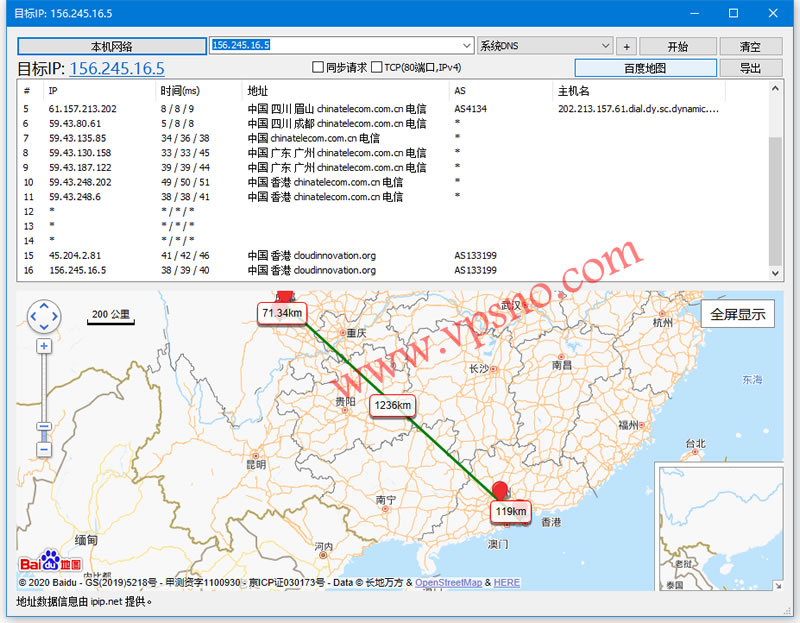Click the 主机名 column header

pyautogui.click(x=573, y=91)
